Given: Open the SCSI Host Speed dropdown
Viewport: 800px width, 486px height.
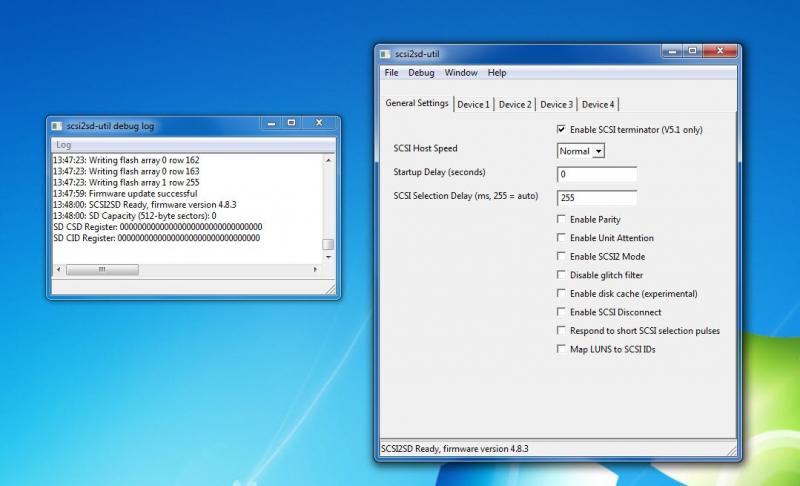Looking at the screenshot, I should (581, 151).
